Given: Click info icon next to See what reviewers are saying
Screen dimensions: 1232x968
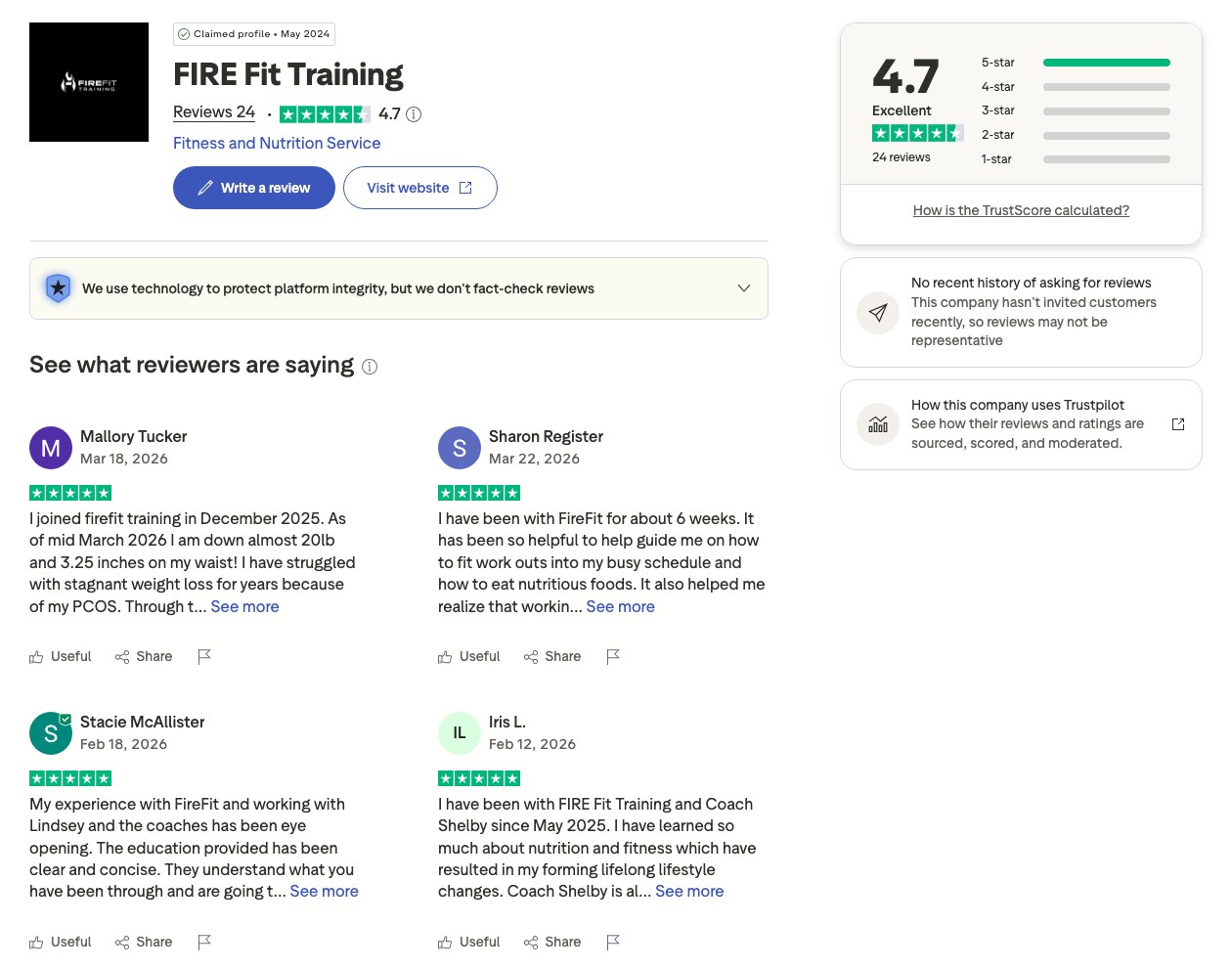Looking at the screenshot, I should click(x=370, y=367).
